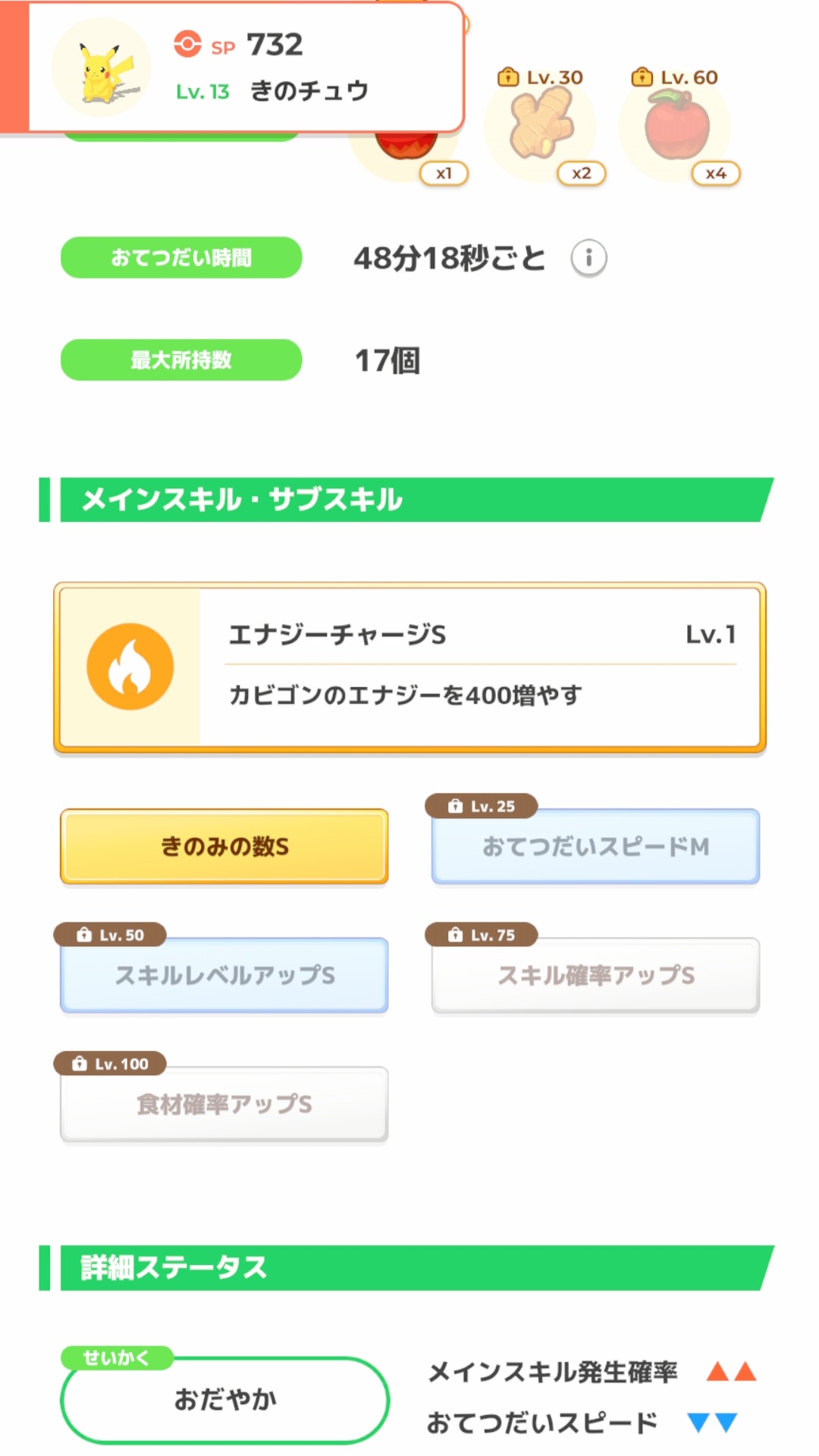819x1456 pixels.
Task: Tap the Pikachu portrait icon
Action: (x=102, y=68)
